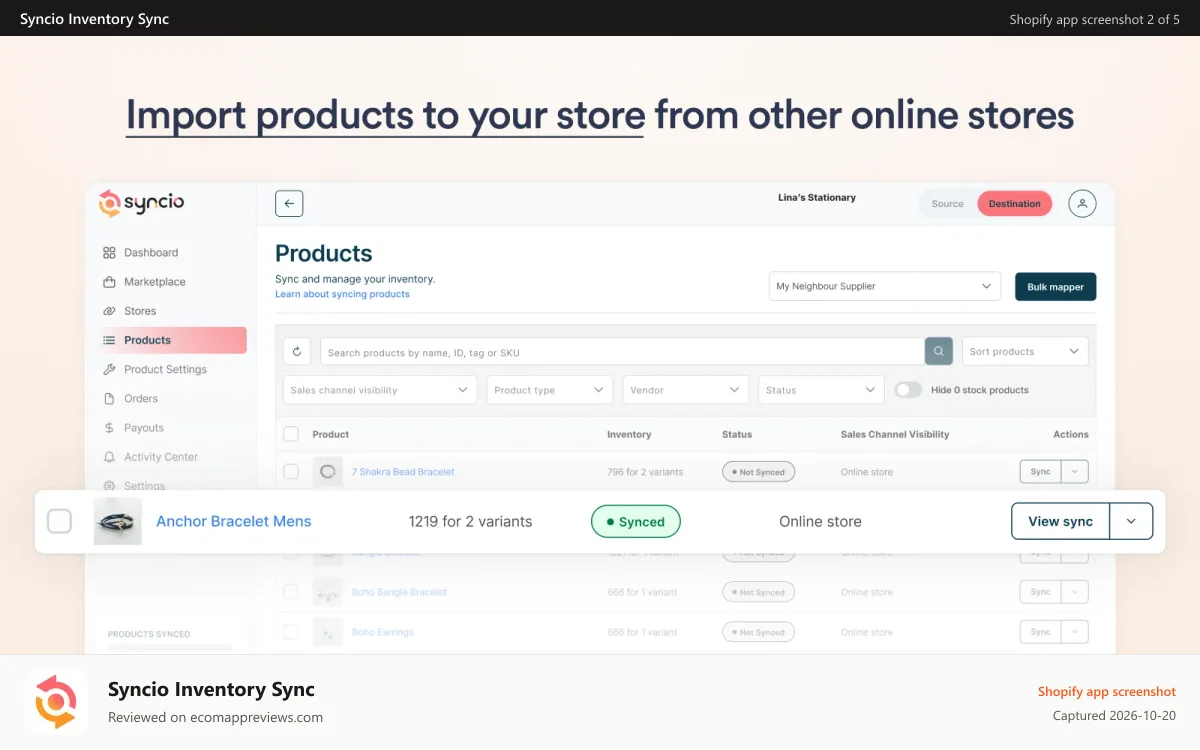Open Learn about syncing products link
This screenshot has width=1200, height=750.
click(x=342, y=294)
